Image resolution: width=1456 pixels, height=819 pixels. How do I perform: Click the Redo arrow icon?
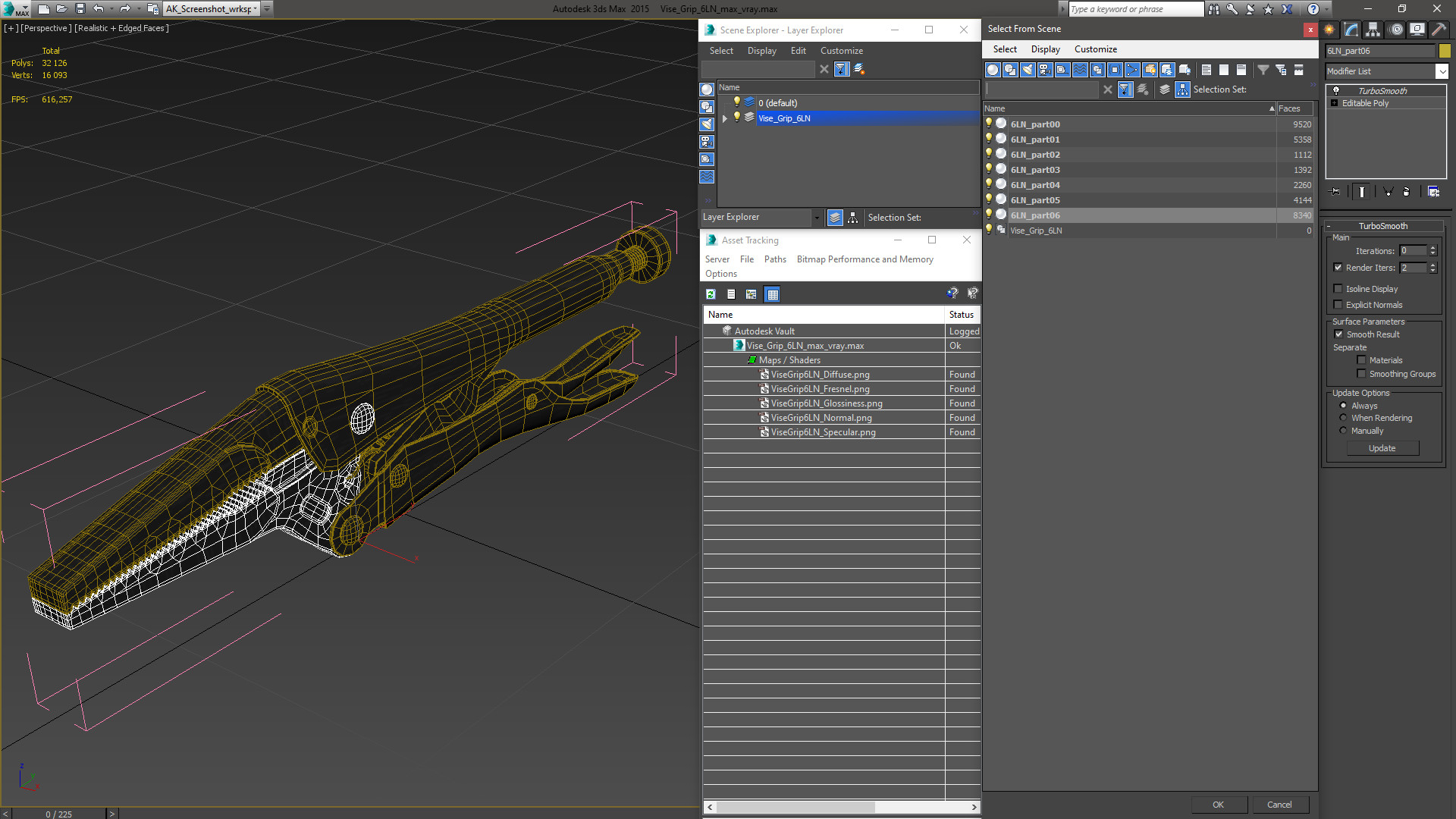click(x=125, y=9)
